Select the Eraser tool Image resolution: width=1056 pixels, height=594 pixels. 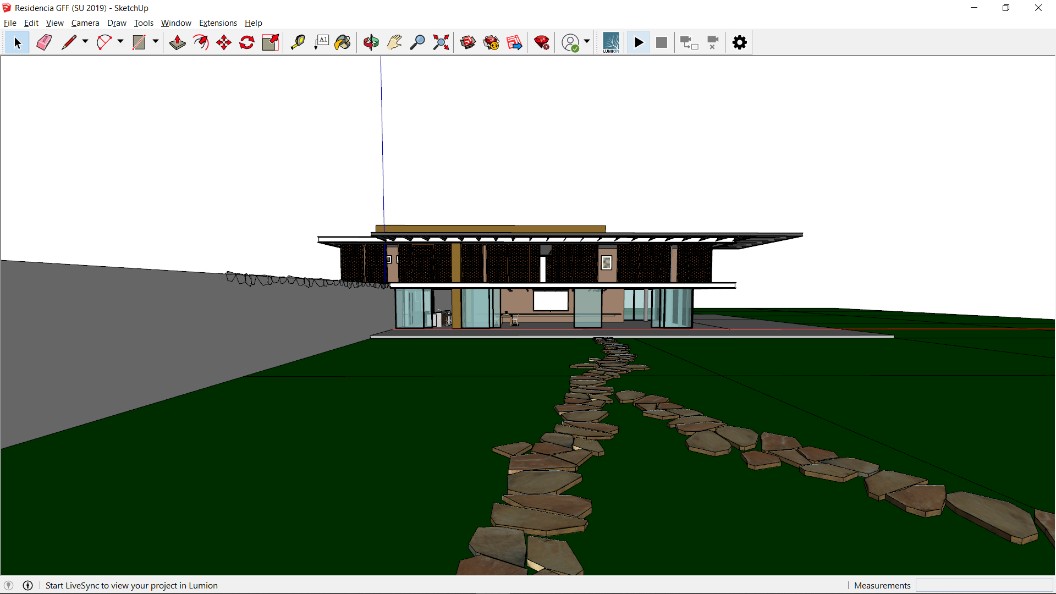[44, 42]
